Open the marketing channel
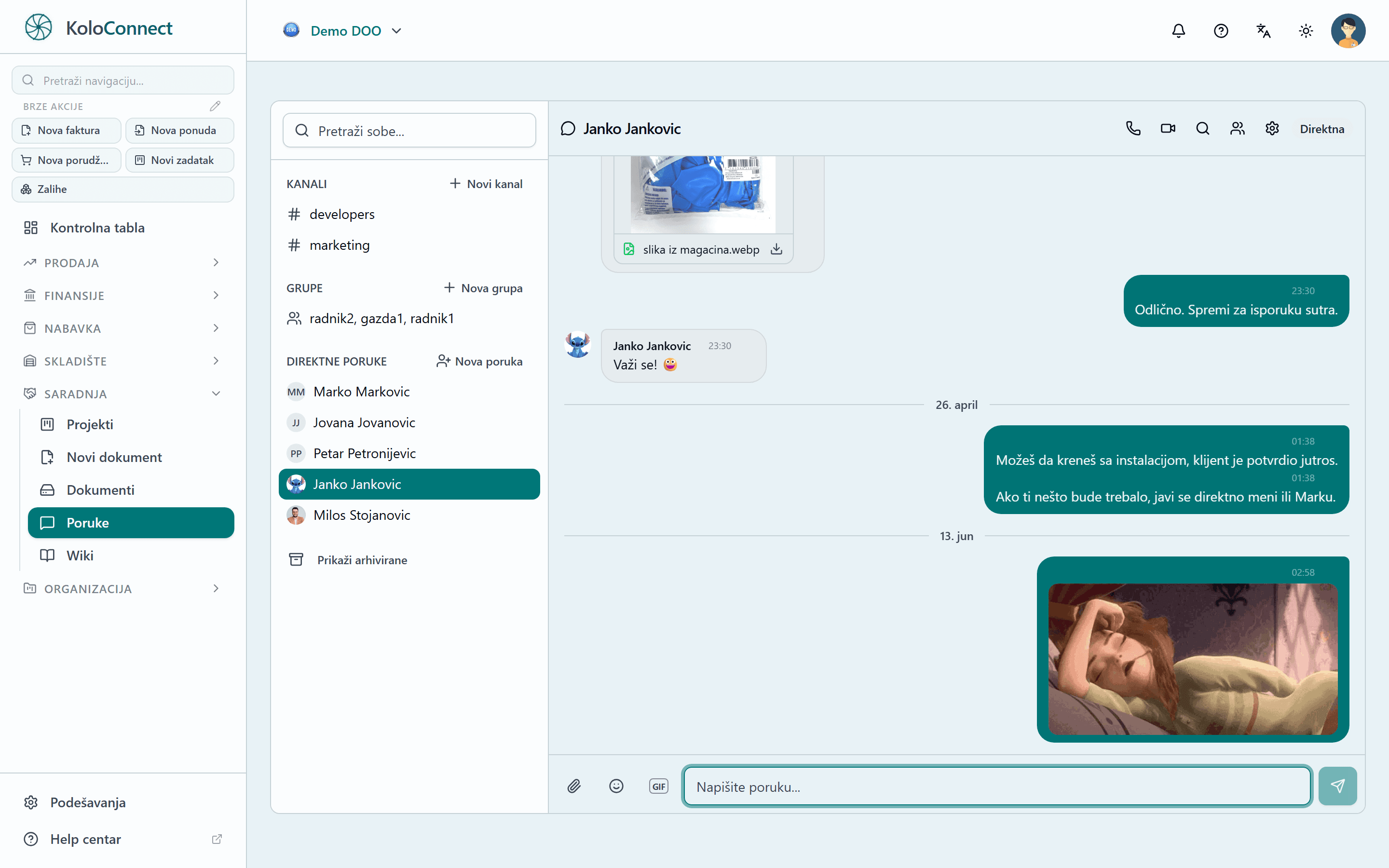 coord(409,245)
